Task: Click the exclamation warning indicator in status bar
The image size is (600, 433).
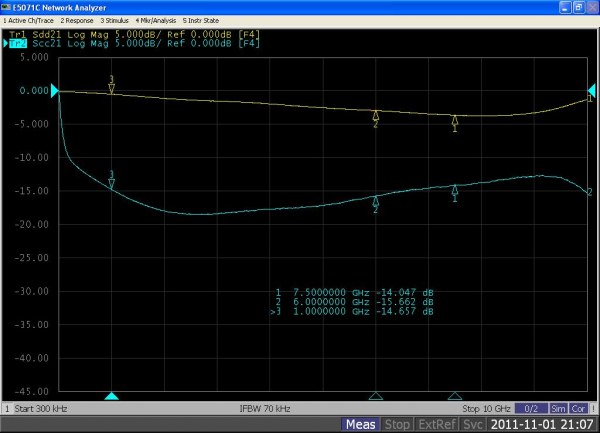Action: (x=593, y=409)
